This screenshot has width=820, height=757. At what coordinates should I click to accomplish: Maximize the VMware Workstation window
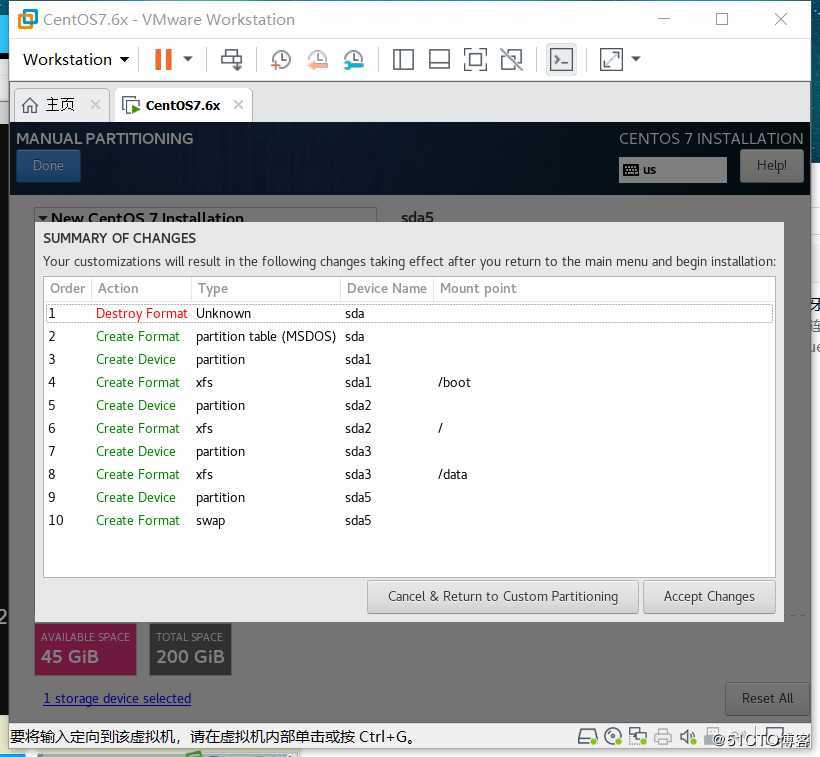(722, 19)
